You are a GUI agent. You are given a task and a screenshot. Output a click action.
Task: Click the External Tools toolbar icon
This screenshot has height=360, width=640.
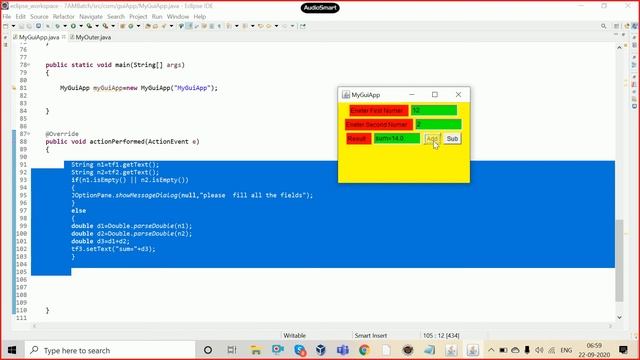click(105, 26)
